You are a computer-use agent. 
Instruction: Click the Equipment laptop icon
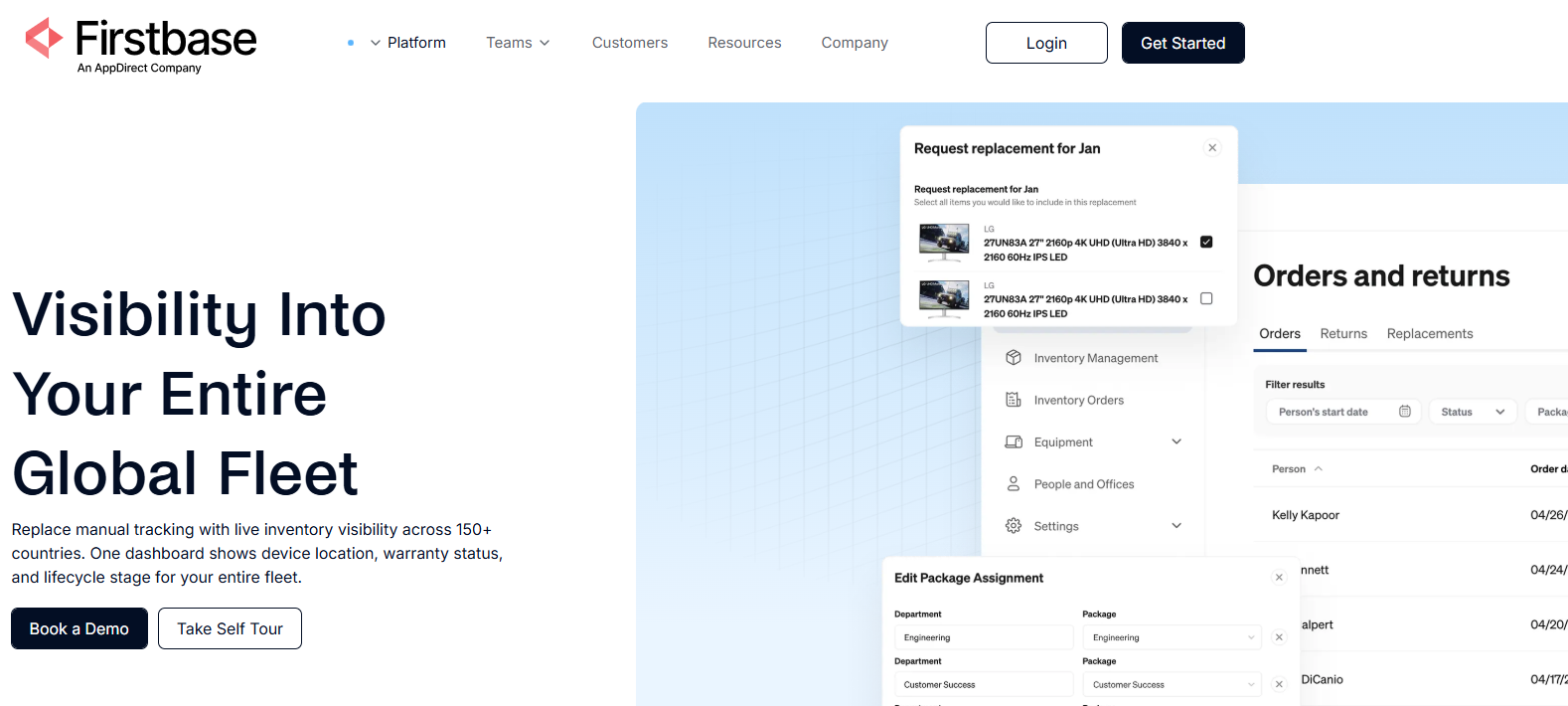(x=1014, y=442)
